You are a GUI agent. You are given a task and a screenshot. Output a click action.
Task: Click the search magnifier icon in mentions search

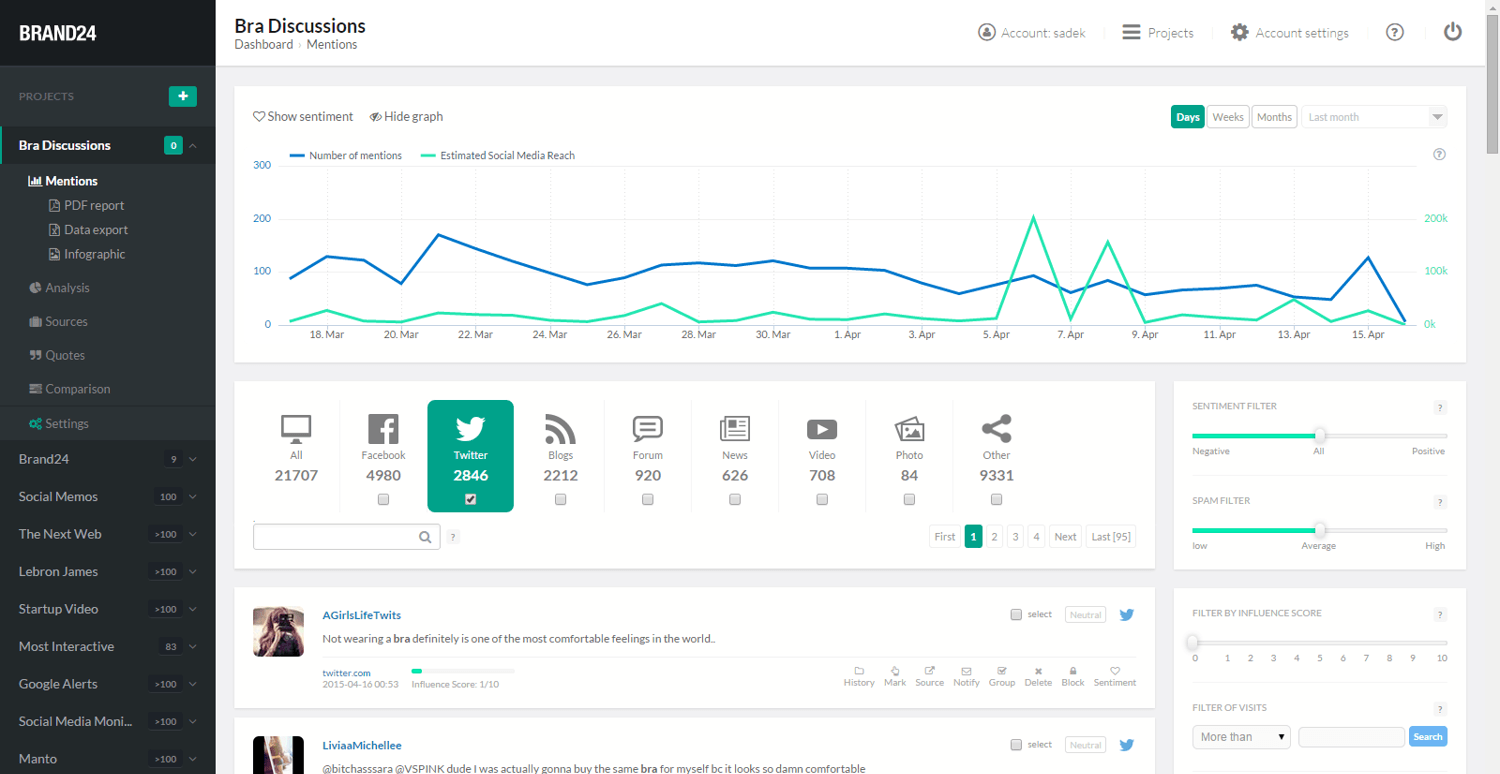point(425,537)
